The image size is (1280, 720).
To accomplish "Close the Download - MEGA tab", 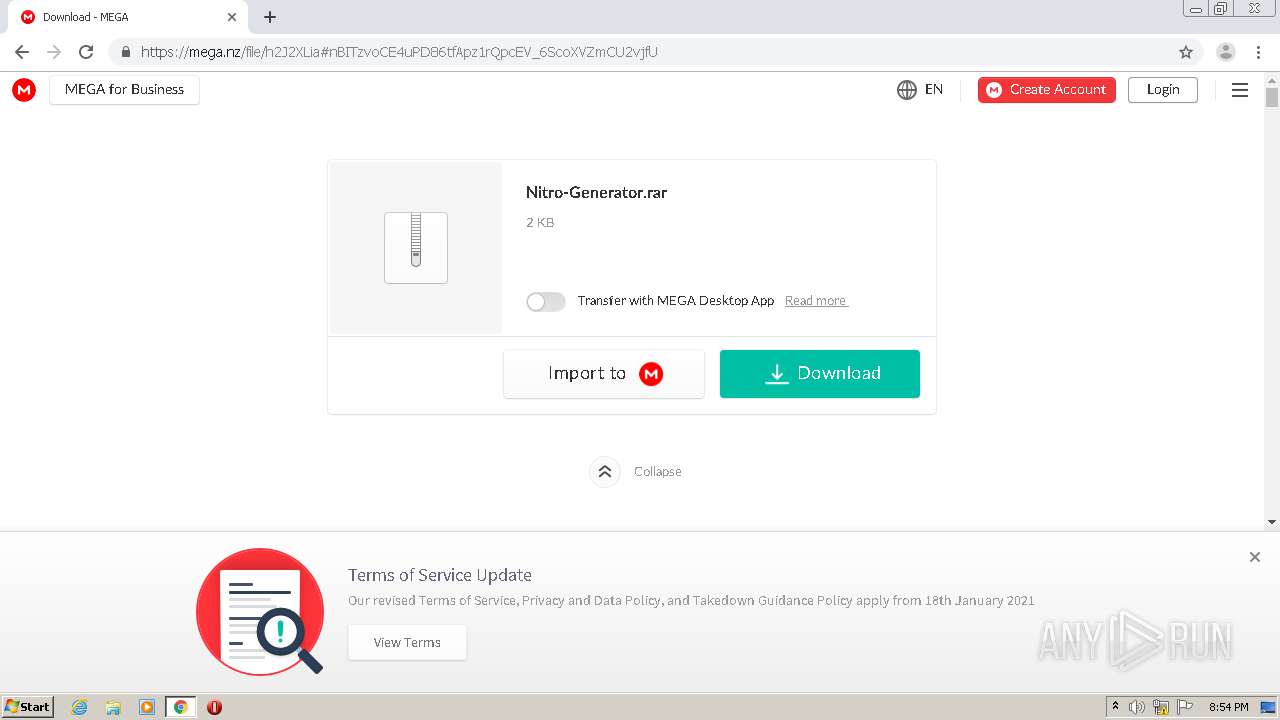I will 232,17.
